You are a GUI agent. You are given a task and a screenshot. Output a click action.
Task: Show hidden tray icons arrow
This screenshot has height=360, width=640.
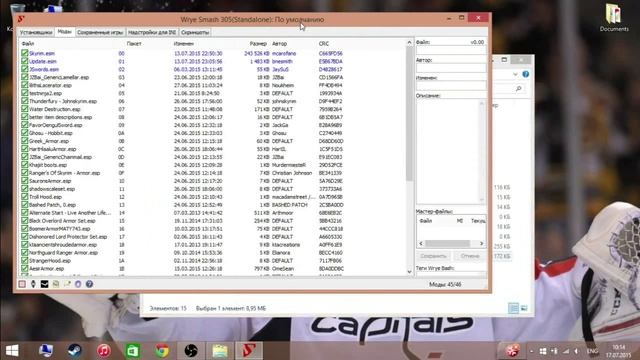point(531,351)
